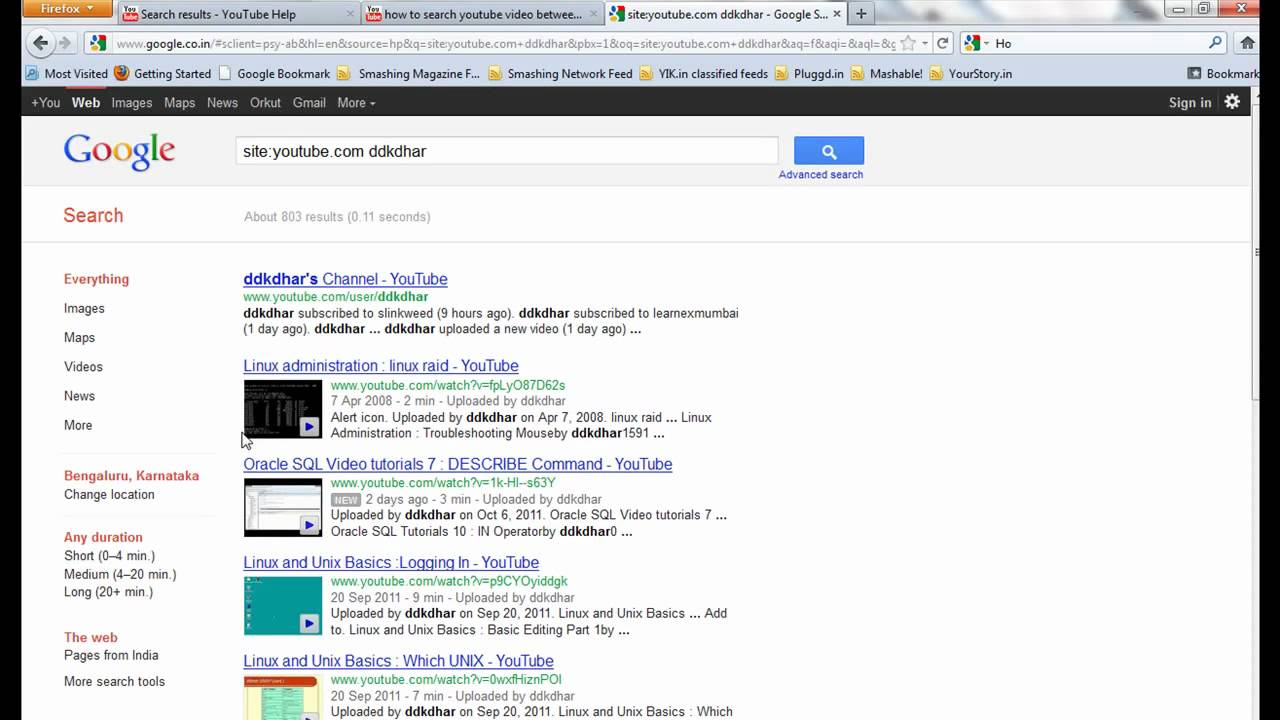Viewport: 1280px width, 720px height.
Task: Open the Getting Started bookmark
Action: click(x=163, y=73)
